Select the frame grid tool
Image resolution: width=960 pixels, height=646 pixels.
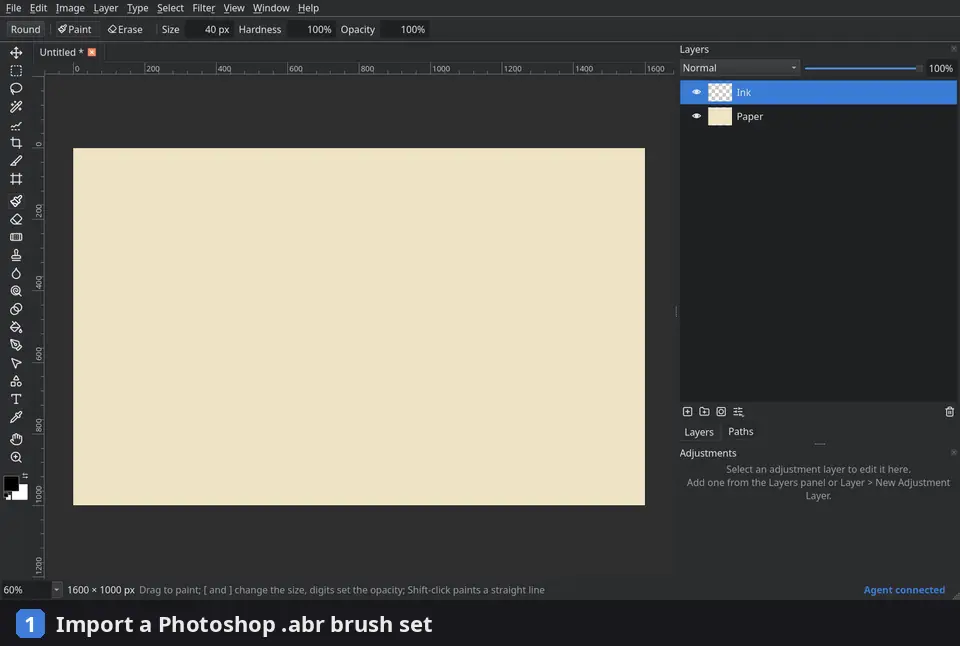(x=16, y=179)
